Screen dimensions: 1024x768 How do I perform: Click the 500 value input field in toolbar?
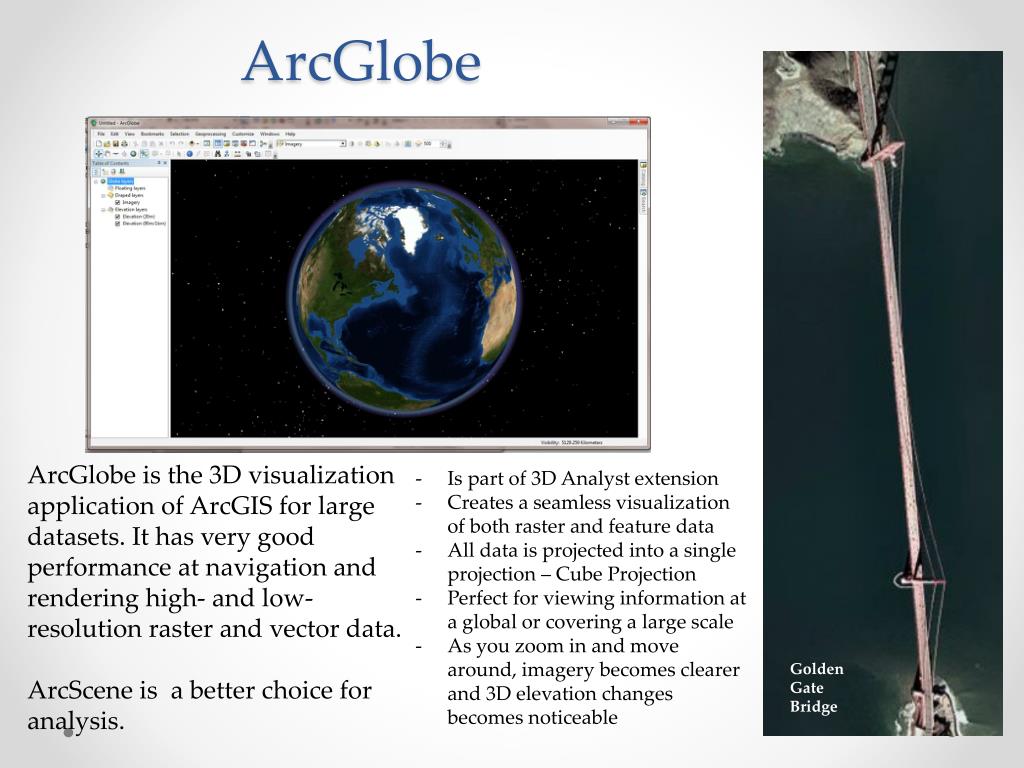click(431, 144)
